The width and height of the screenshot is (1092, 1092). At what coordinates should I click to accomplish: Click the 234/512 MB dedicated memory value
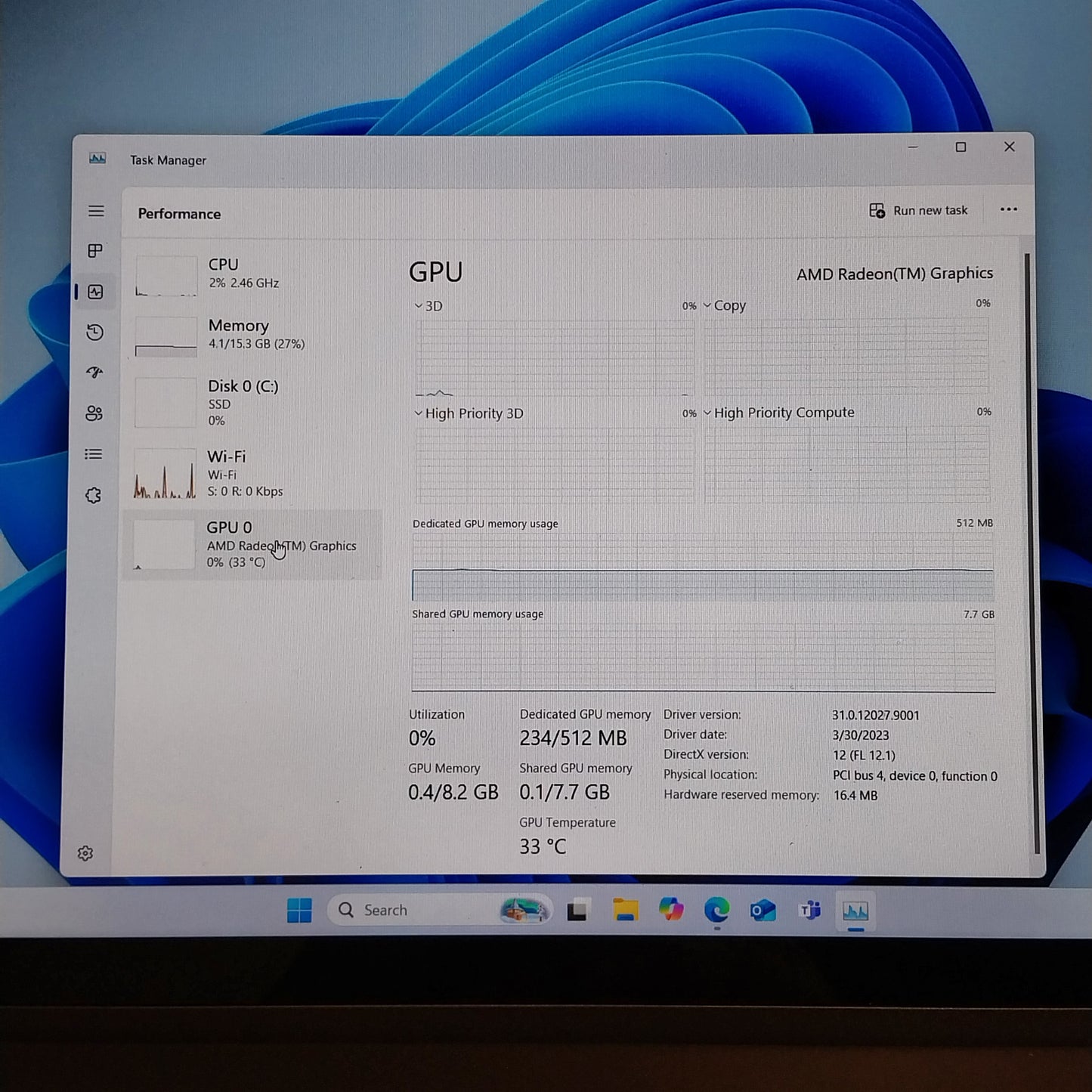click(573, 738)
